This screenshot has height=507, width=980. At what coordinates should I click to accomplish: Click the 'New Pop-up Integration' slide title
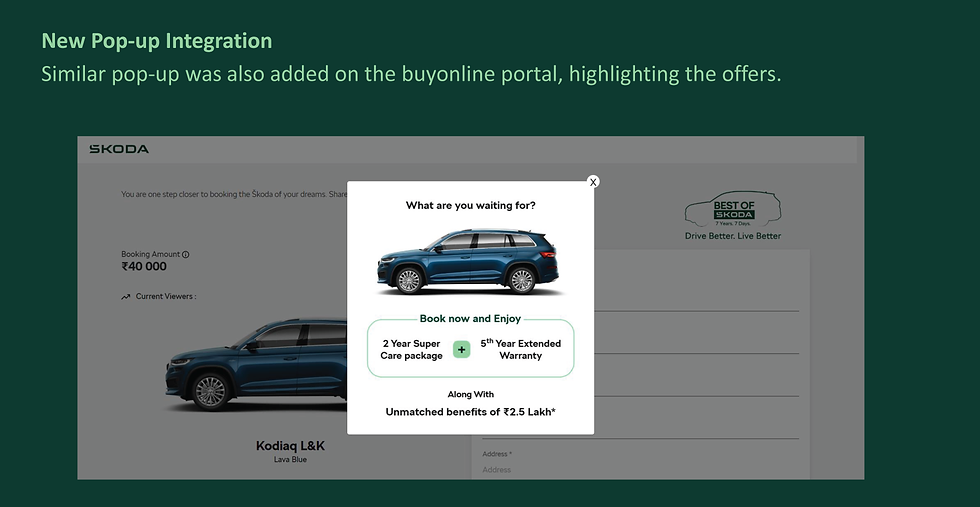(157, 41)
